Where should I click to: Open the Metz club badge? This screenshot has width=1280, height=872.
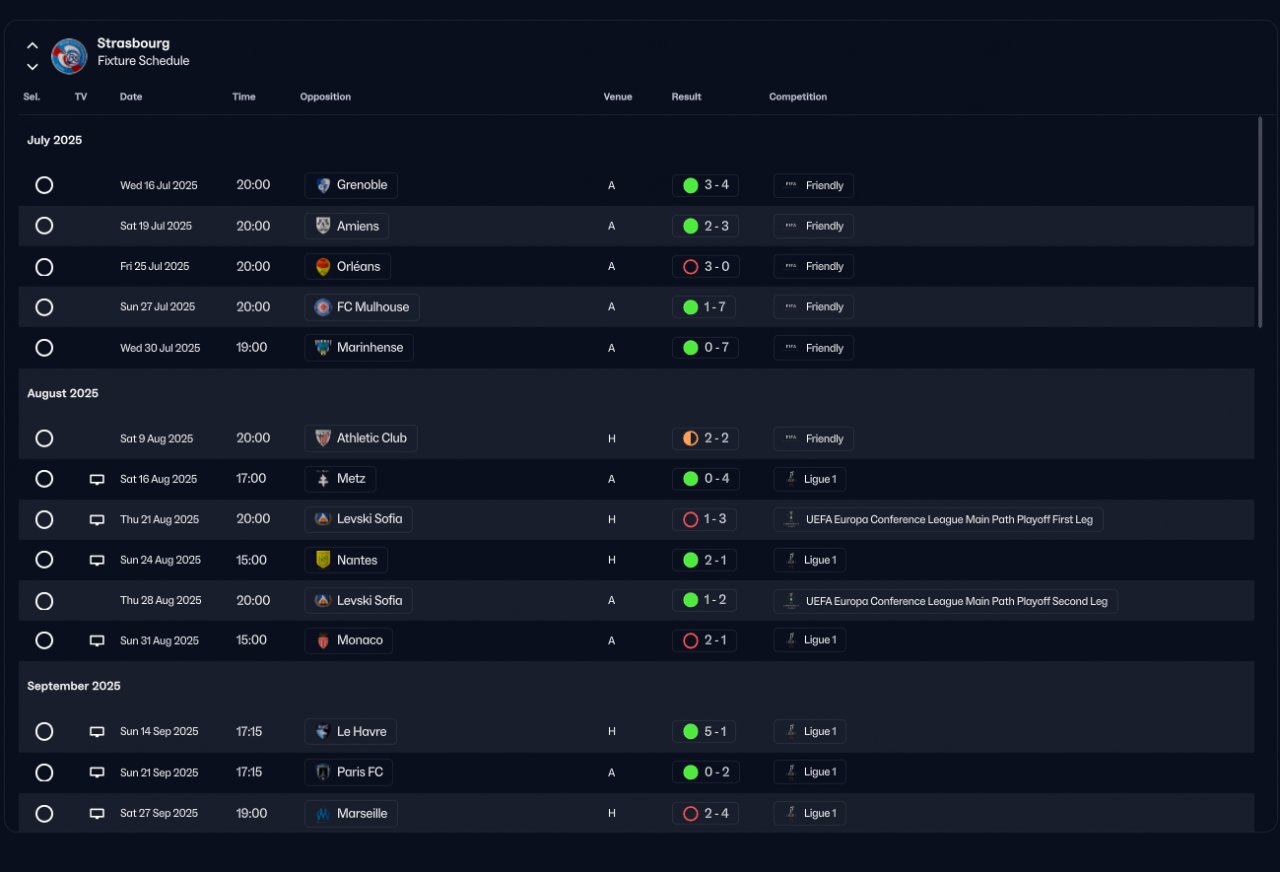pos(323,479)
